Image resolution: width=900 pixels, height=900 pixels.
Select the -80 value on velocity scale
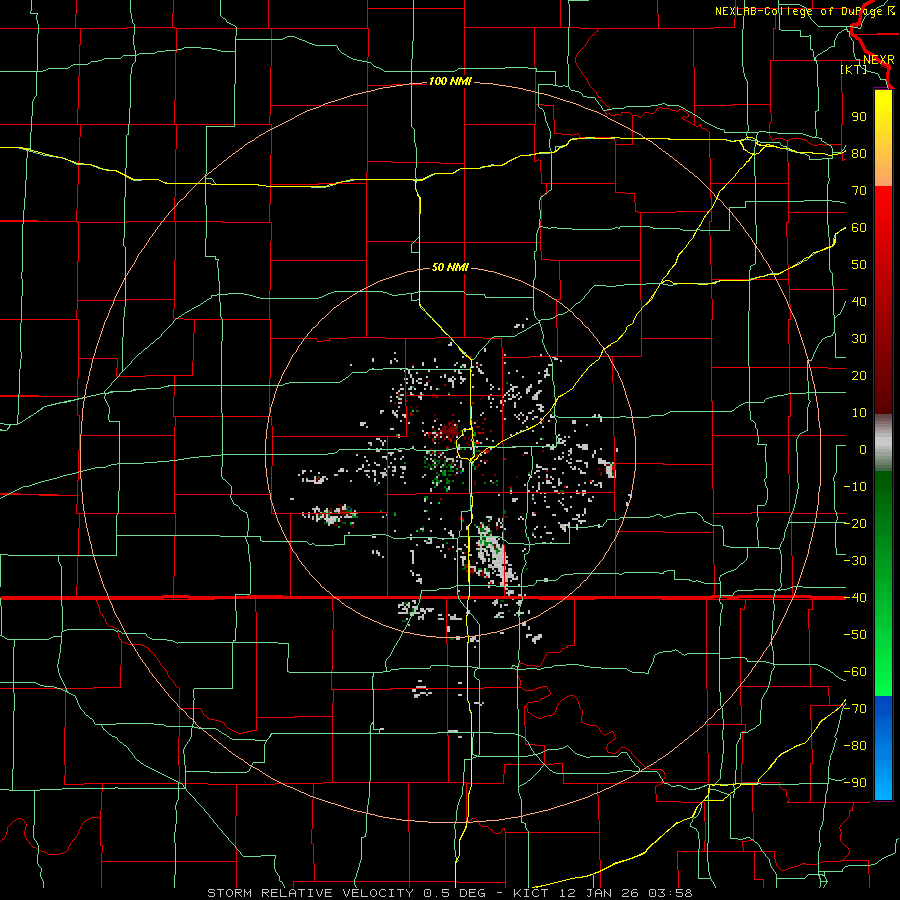click(855, 746)
